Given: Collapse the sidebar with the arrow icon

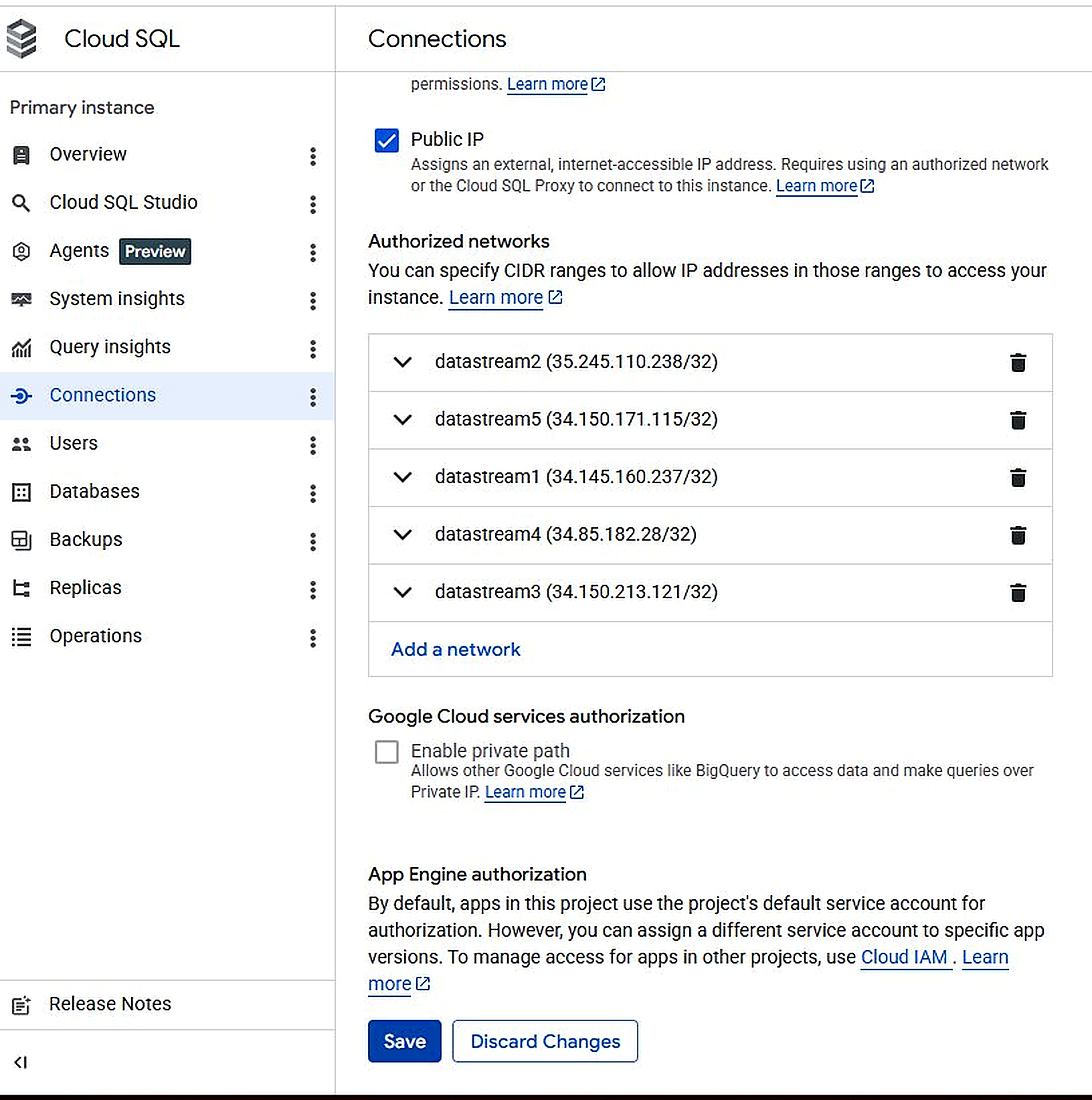Looking at the screenshot, I should coord(21,1062).
